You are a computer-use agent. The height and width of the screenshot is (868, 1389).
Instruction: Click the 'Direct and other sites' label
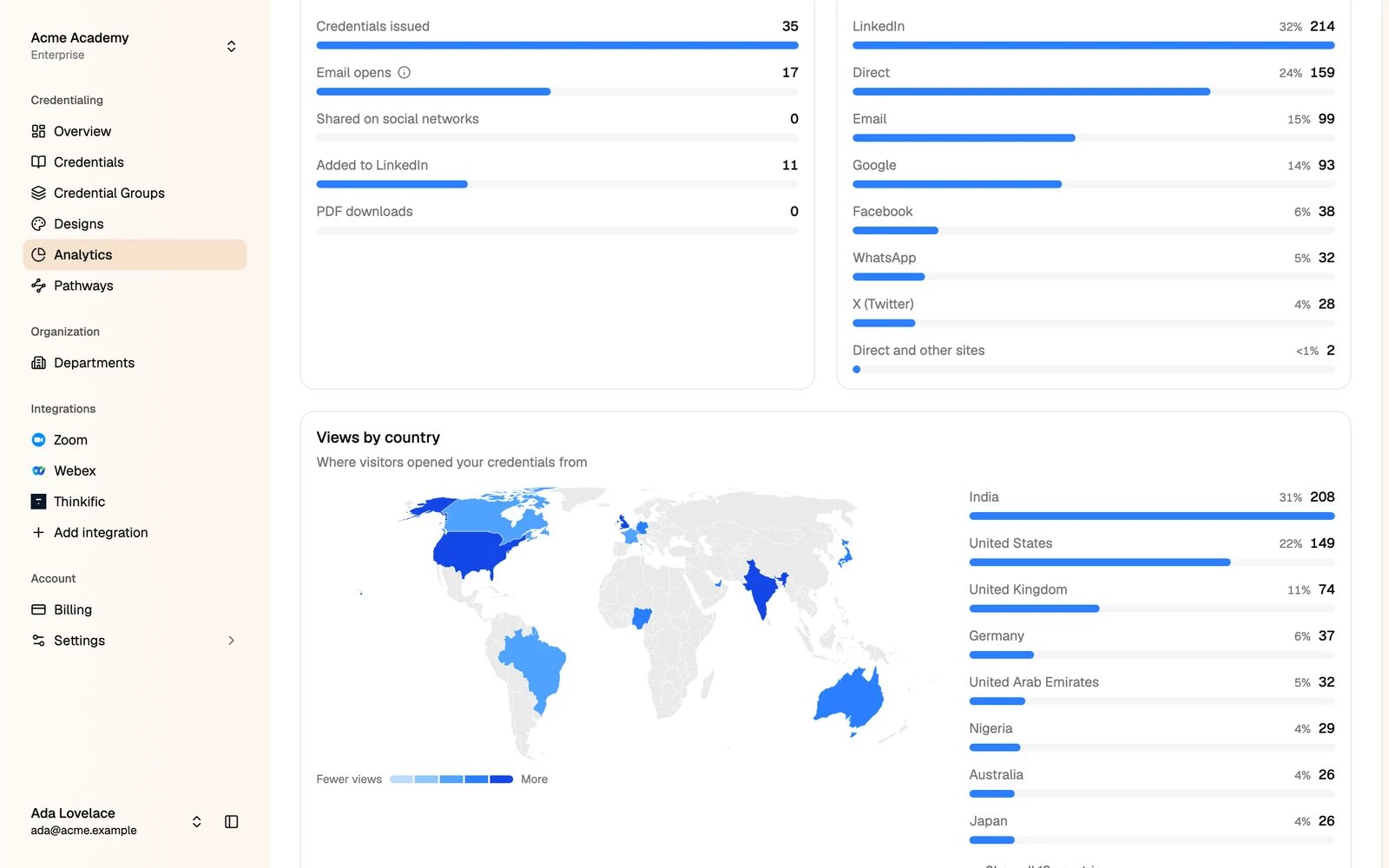(918, 351)
